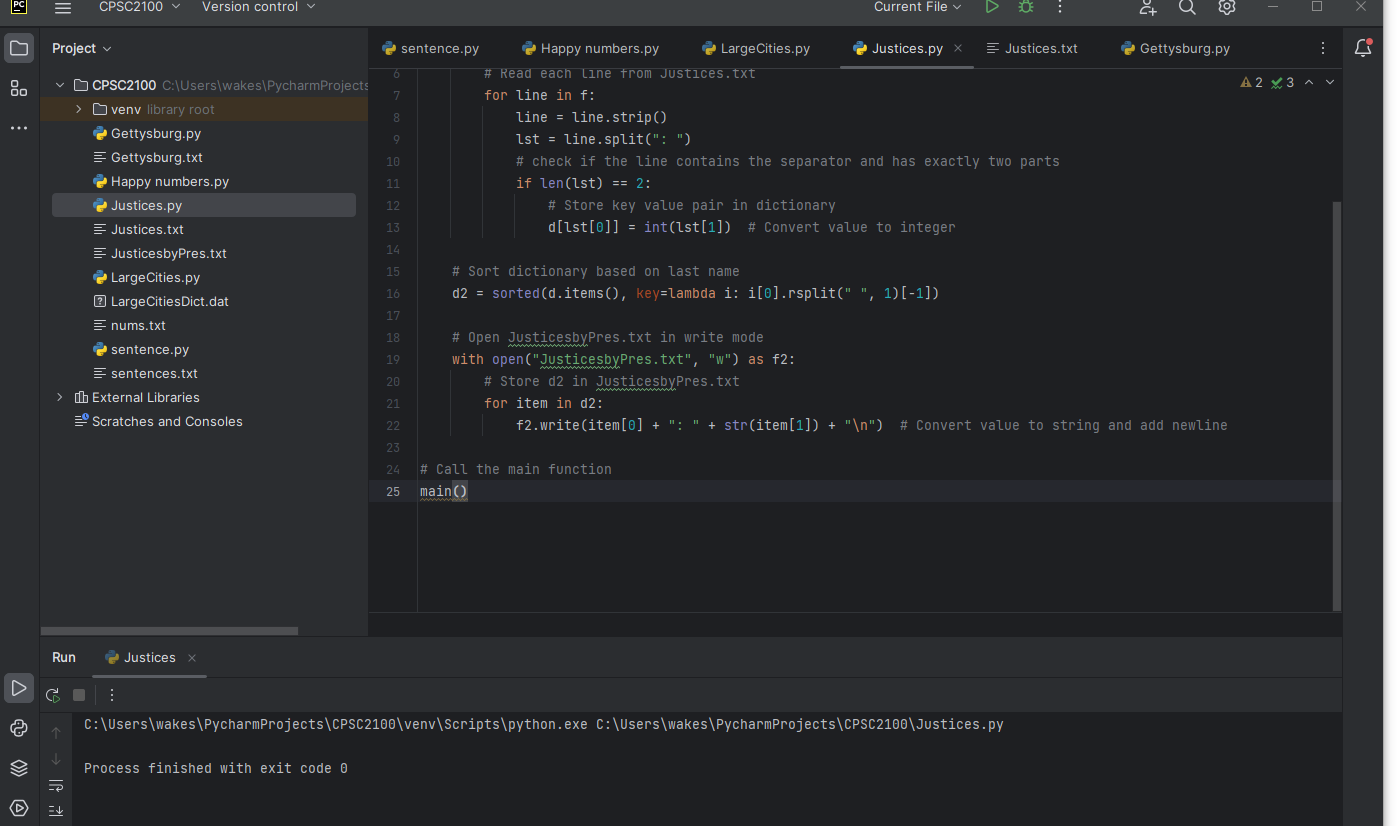Expand the venv library root folder
This screenshot has height=826, width=1400.
pyautogui.click(x=78, y=109)
